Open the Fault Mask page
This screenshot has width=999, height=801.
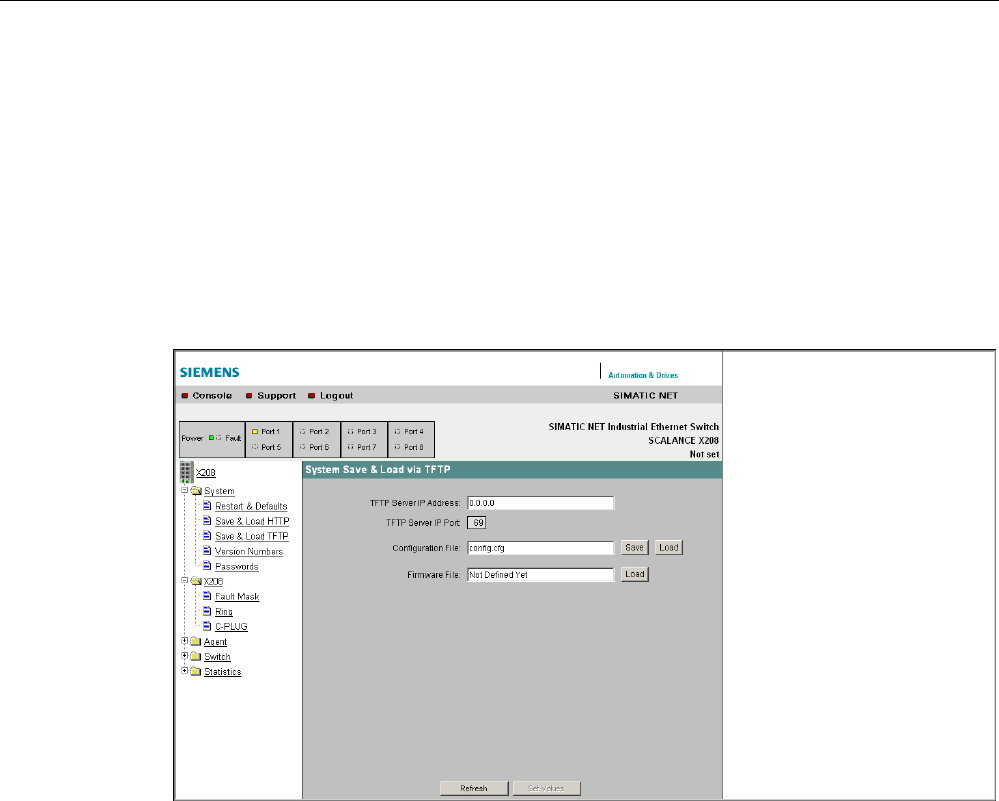pyautogui.click(x=237, y=596)
